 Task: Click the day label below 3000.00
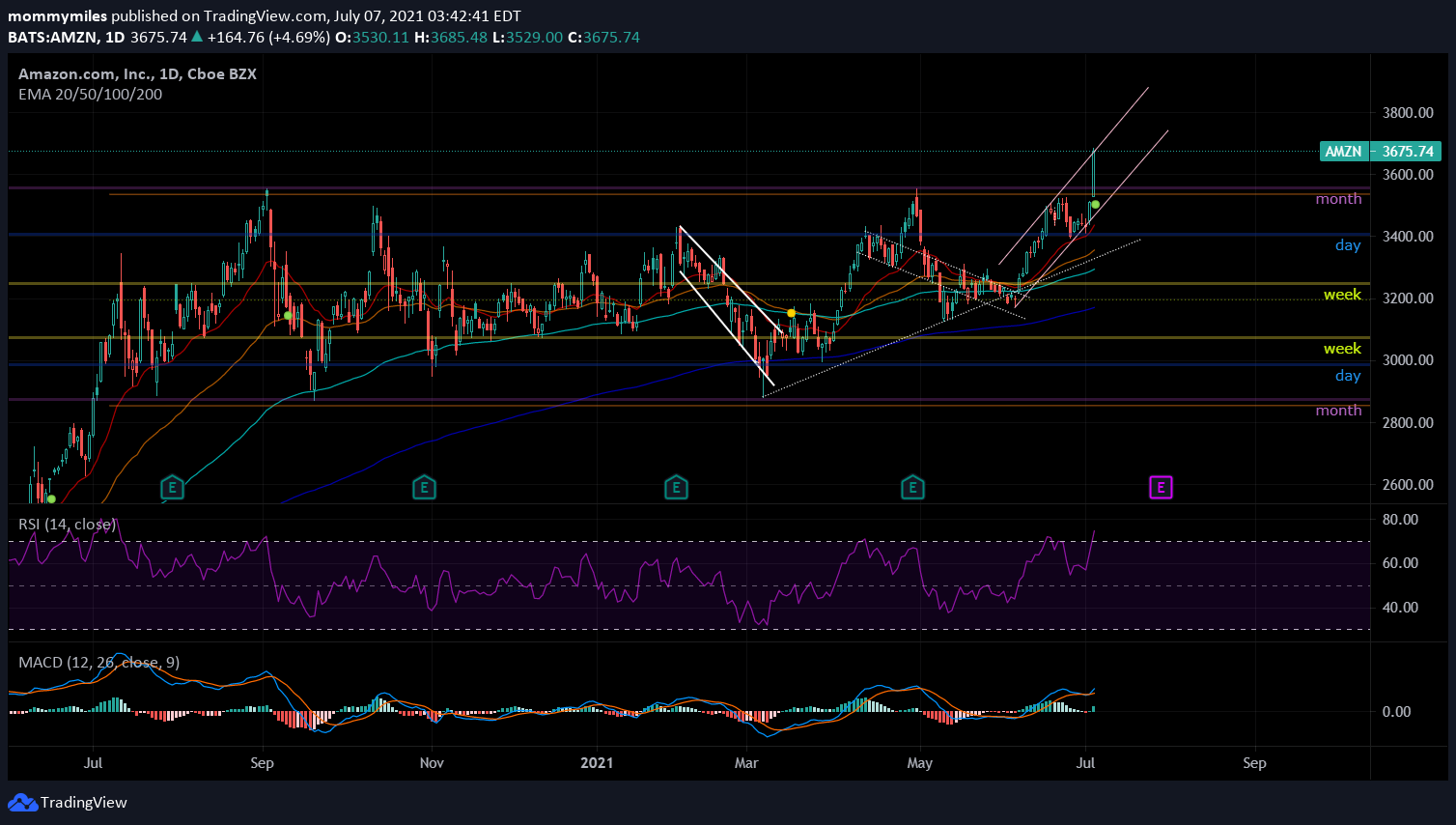pyautogui.click(x=1348, y=376)
